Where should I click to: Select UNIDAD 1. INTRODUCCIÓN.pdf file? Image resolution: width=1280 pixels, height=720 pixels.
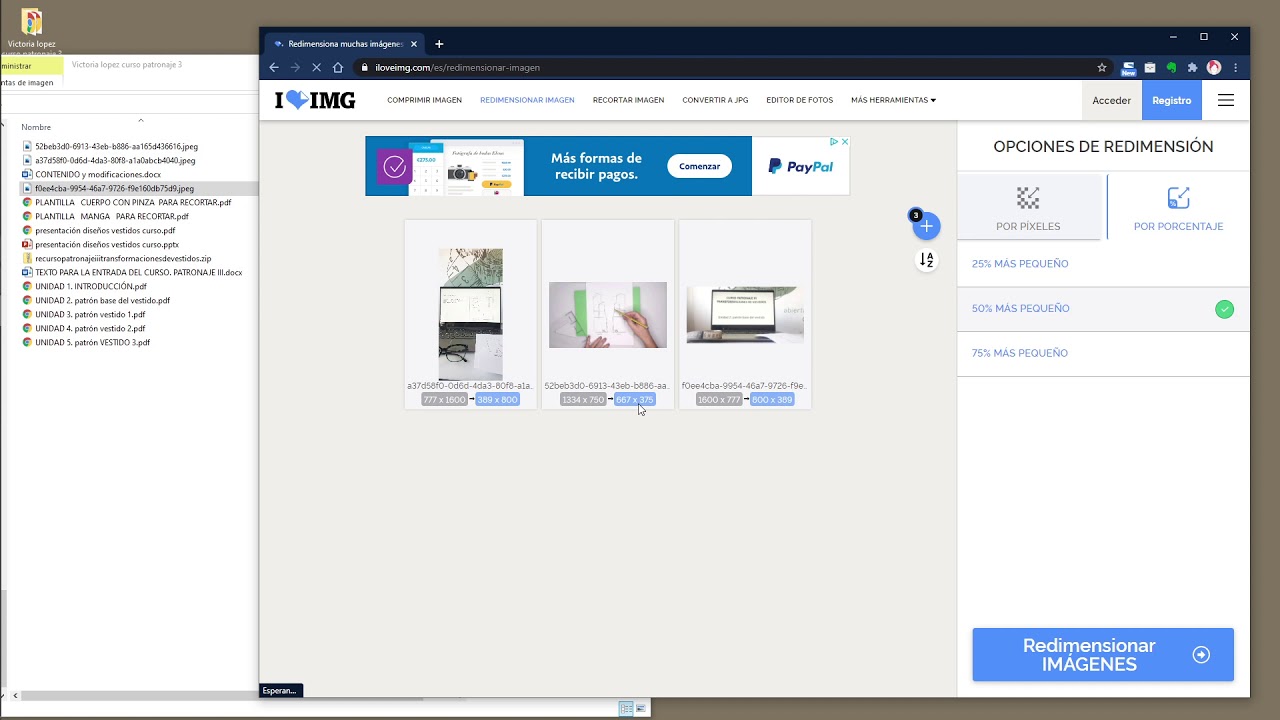pos(91,286)
